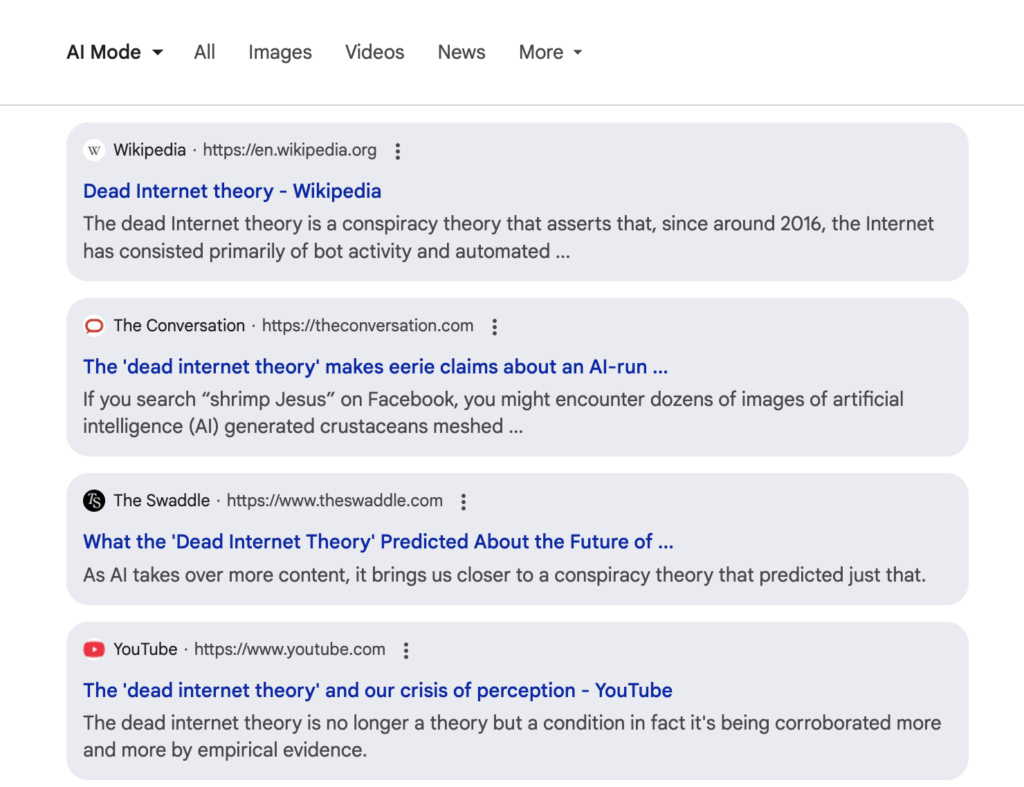Open three-dot options for YouTube result
Screen dimensions: 1024x787
406,650
